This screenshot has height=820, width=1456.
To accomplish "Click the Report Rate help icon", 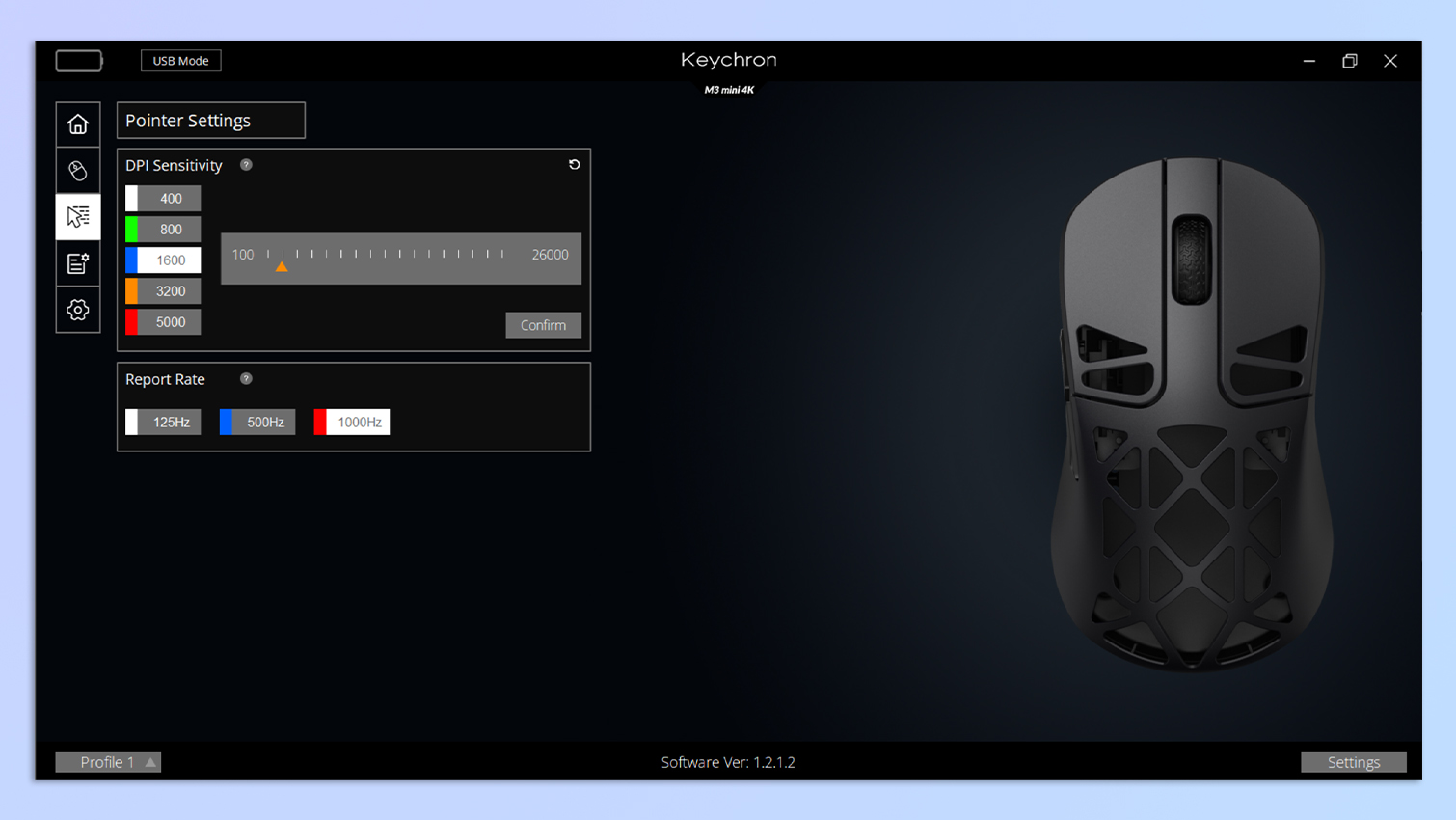I will point(246,379).
